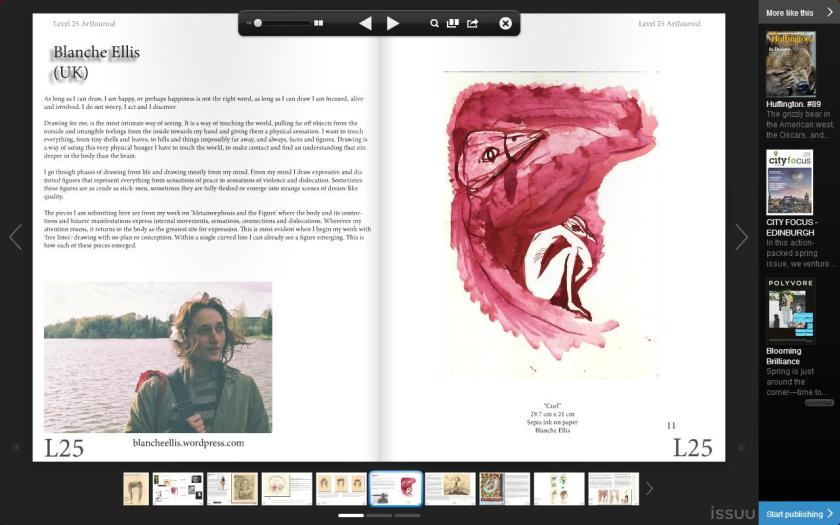
Task: Click the Blanche Ellis (UK) heading
Action: pos(96,62)
